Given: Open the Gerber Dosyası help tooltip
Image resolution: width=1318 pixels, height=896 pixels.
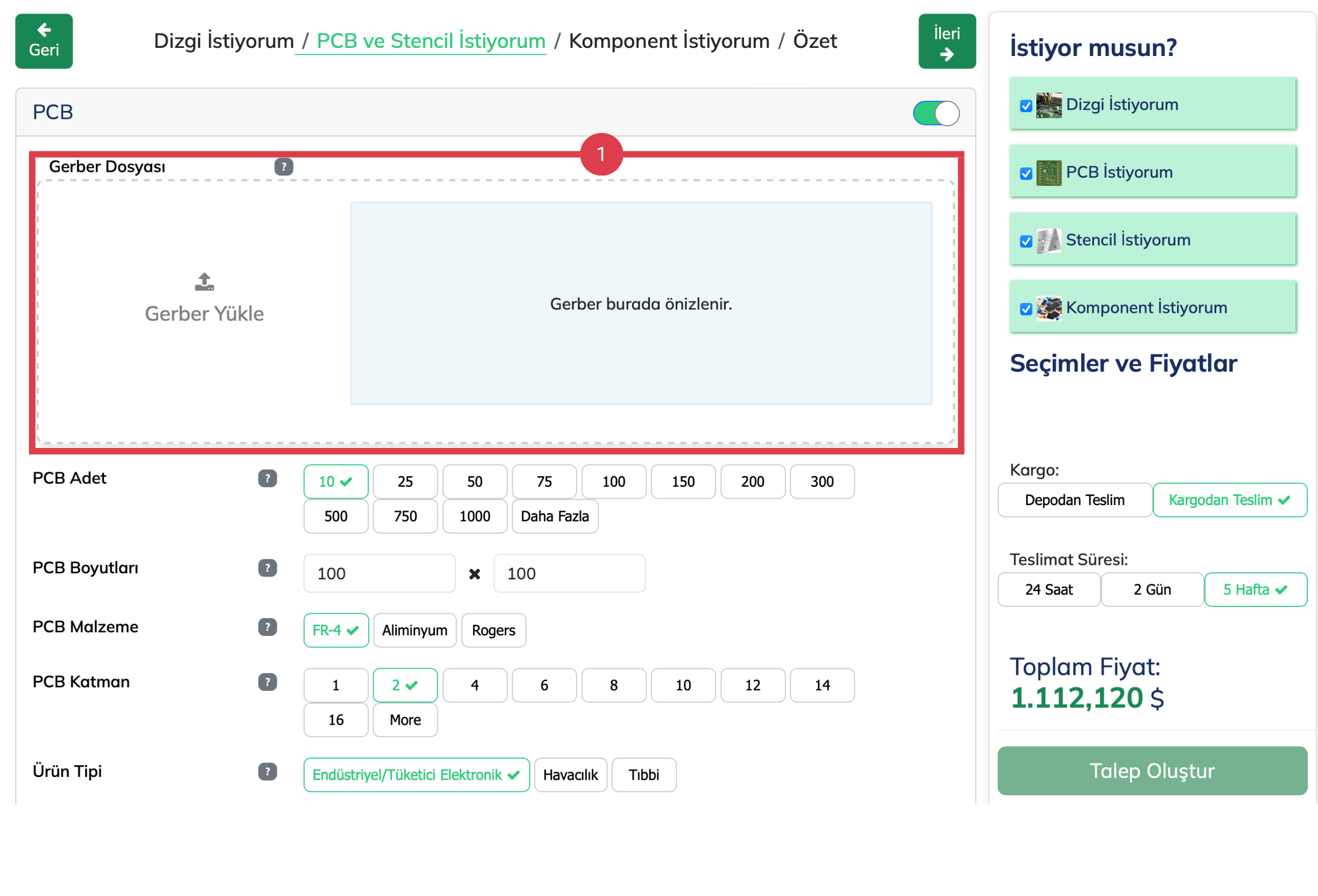Looking at the screenshot, I should tap(284, 166).
